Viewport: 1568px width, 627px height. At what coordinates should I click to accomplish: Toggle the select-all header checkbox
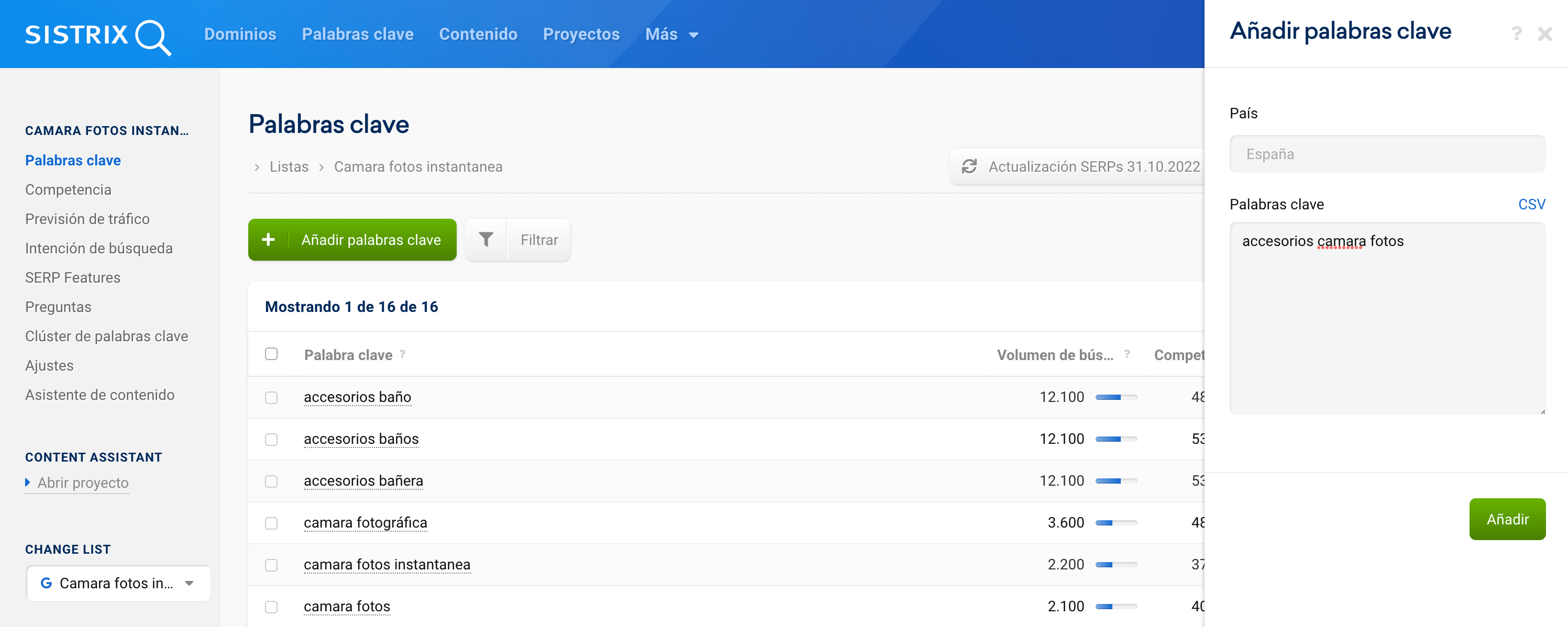click(271, 354)
